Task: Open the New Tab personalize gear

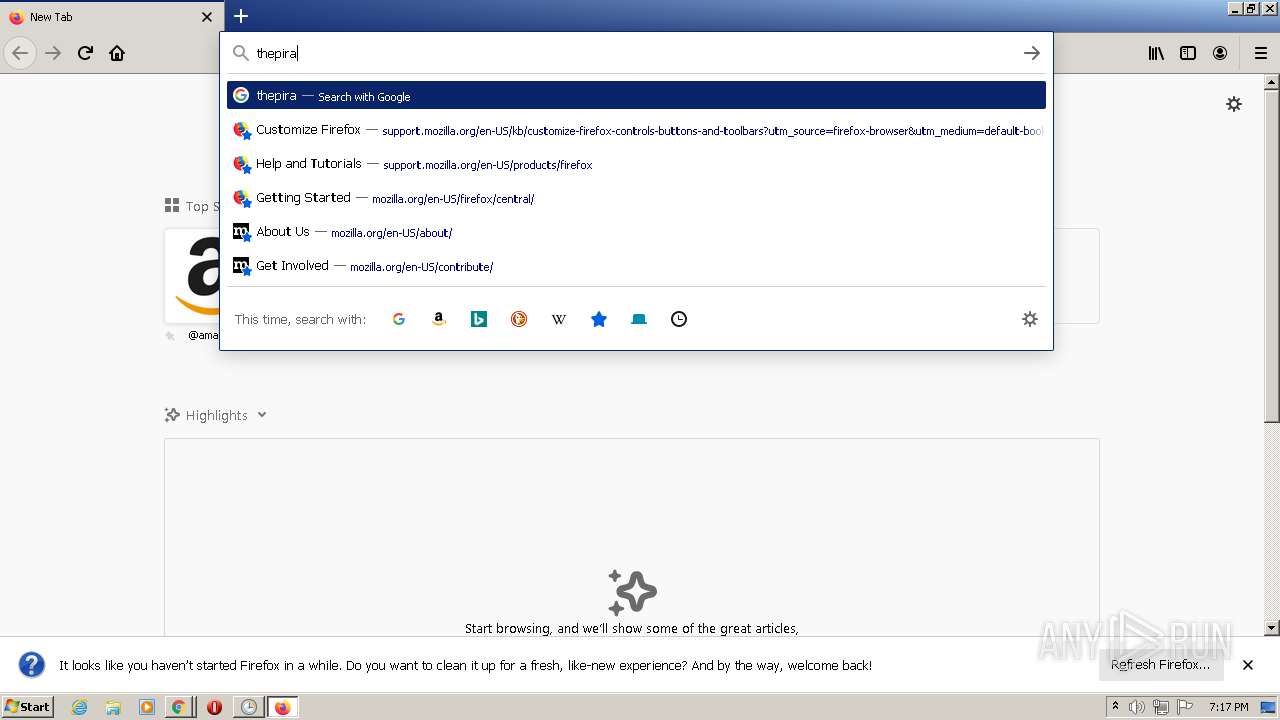Action: (x=1234, y=104)
